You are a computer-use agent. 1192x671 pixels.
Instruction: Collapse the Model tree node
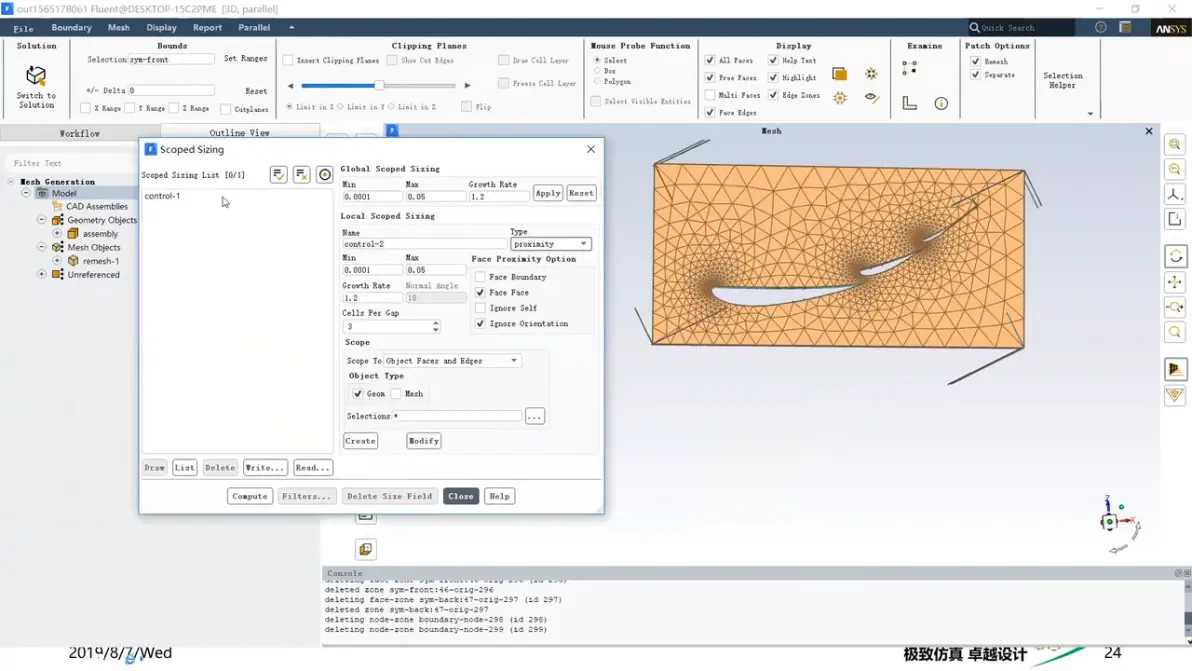click(26, 193)
